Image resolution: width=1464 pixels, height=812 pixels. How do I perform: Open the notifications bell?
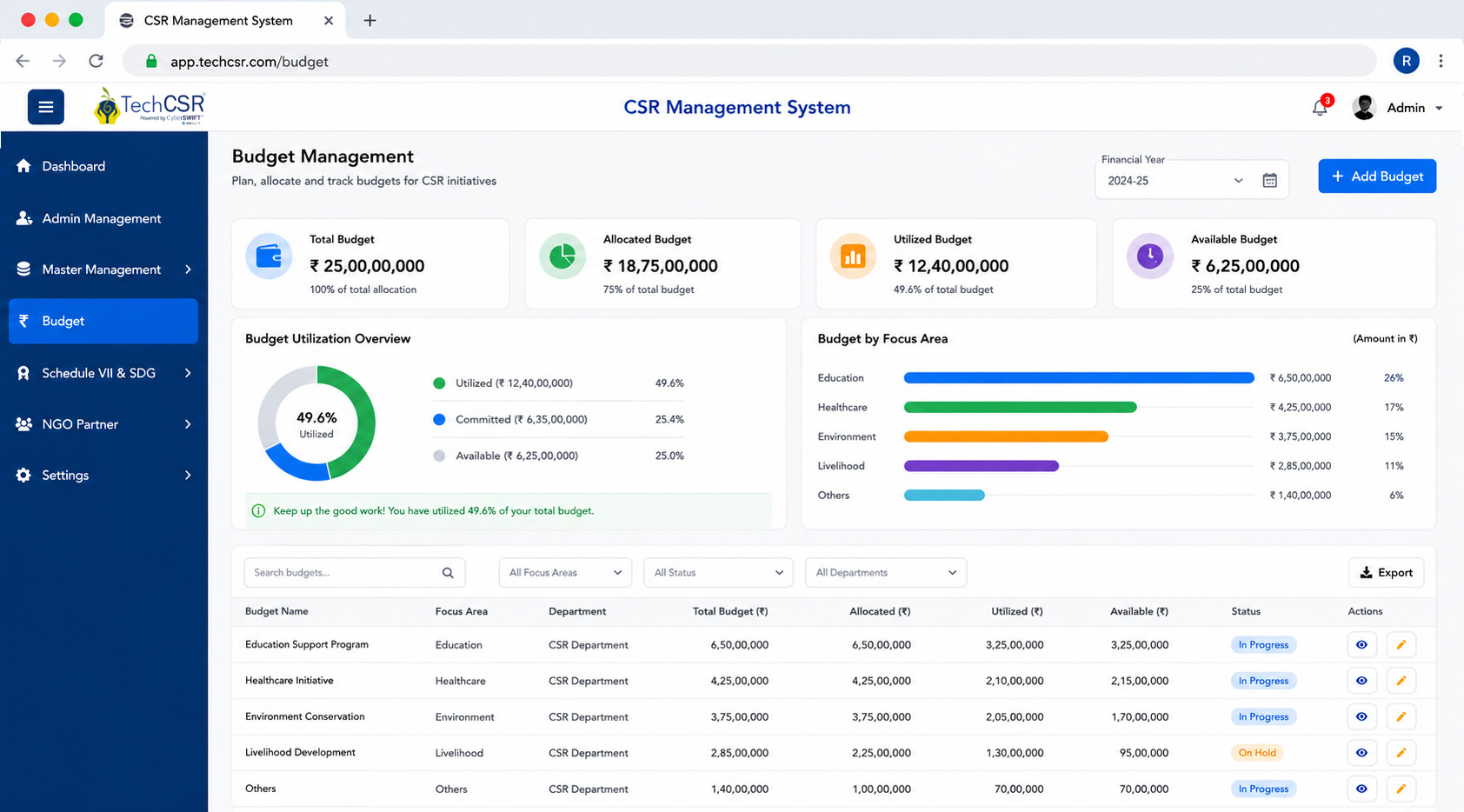(x=1320, y=107)
